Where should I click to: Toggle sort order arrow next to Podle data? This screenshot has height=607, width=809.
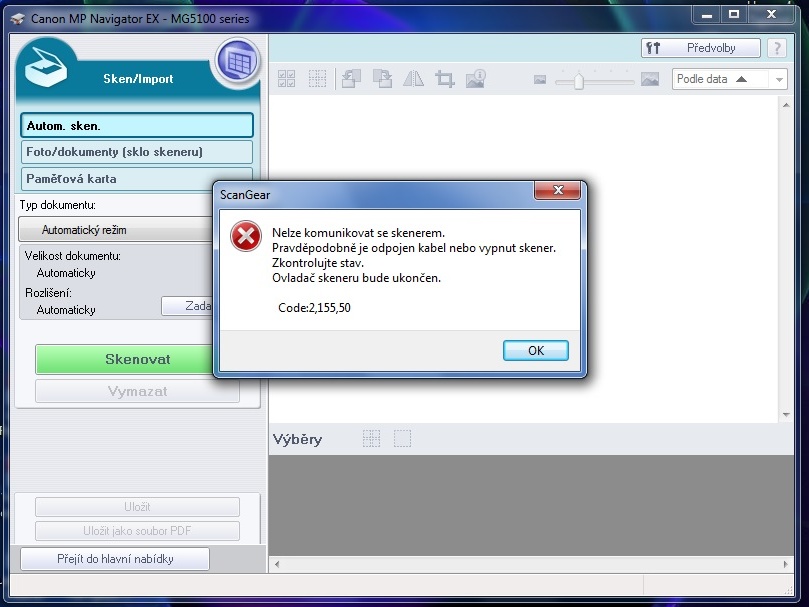(x=741, y=79)
